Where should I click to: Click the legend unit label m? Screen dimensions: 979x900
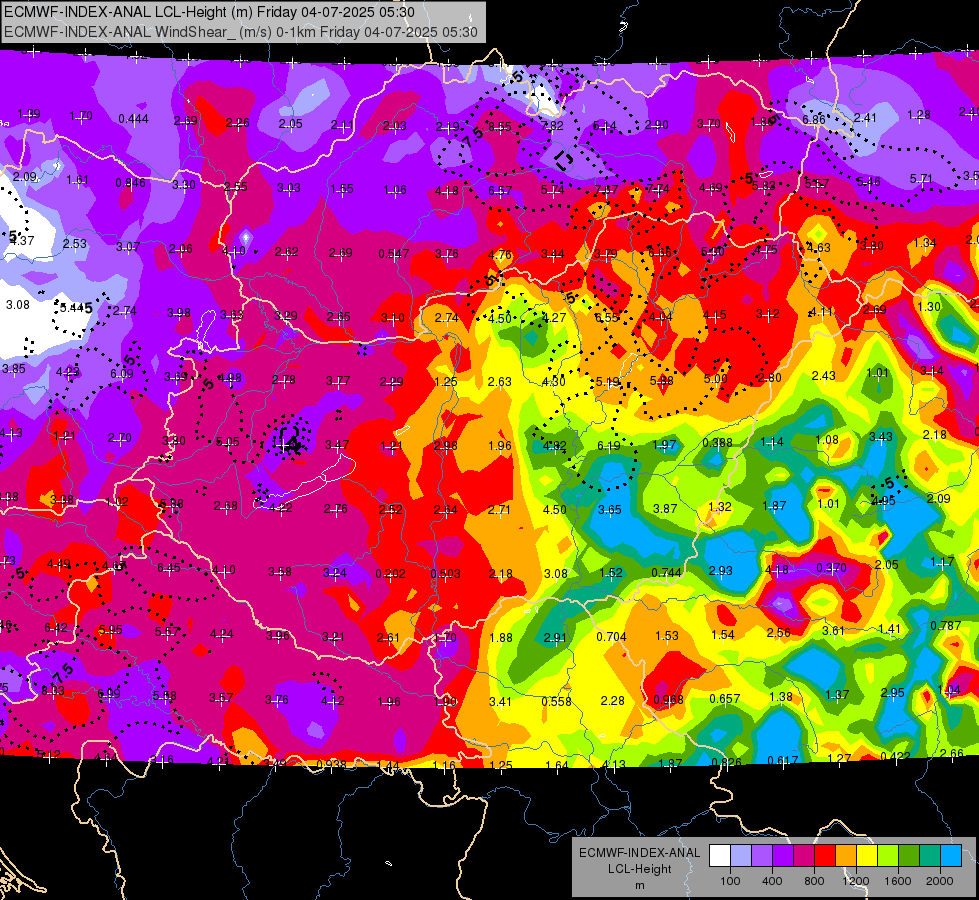[639, 886]
